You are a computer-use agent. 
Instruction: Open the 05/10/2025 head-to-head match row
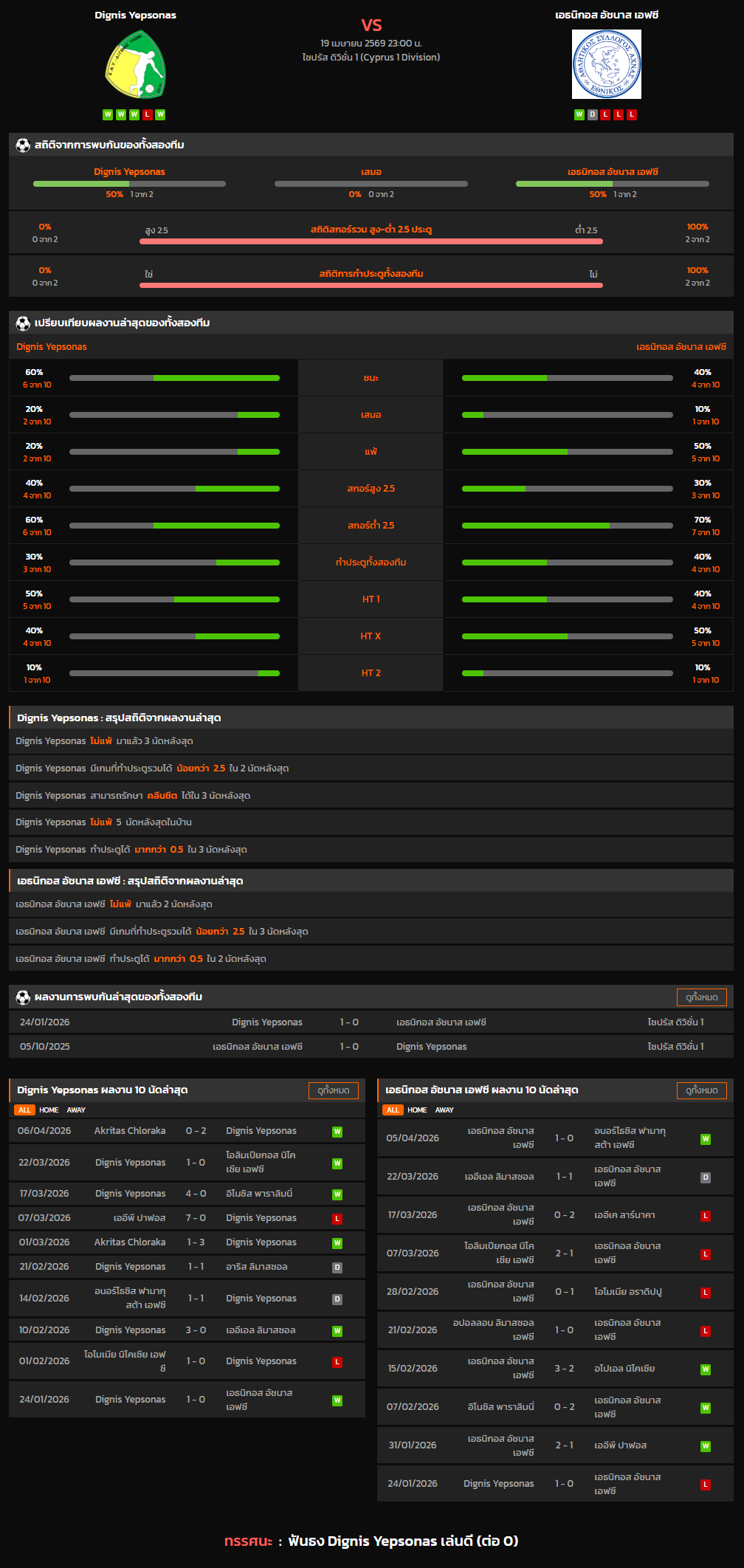click(x=371, y=1047)
